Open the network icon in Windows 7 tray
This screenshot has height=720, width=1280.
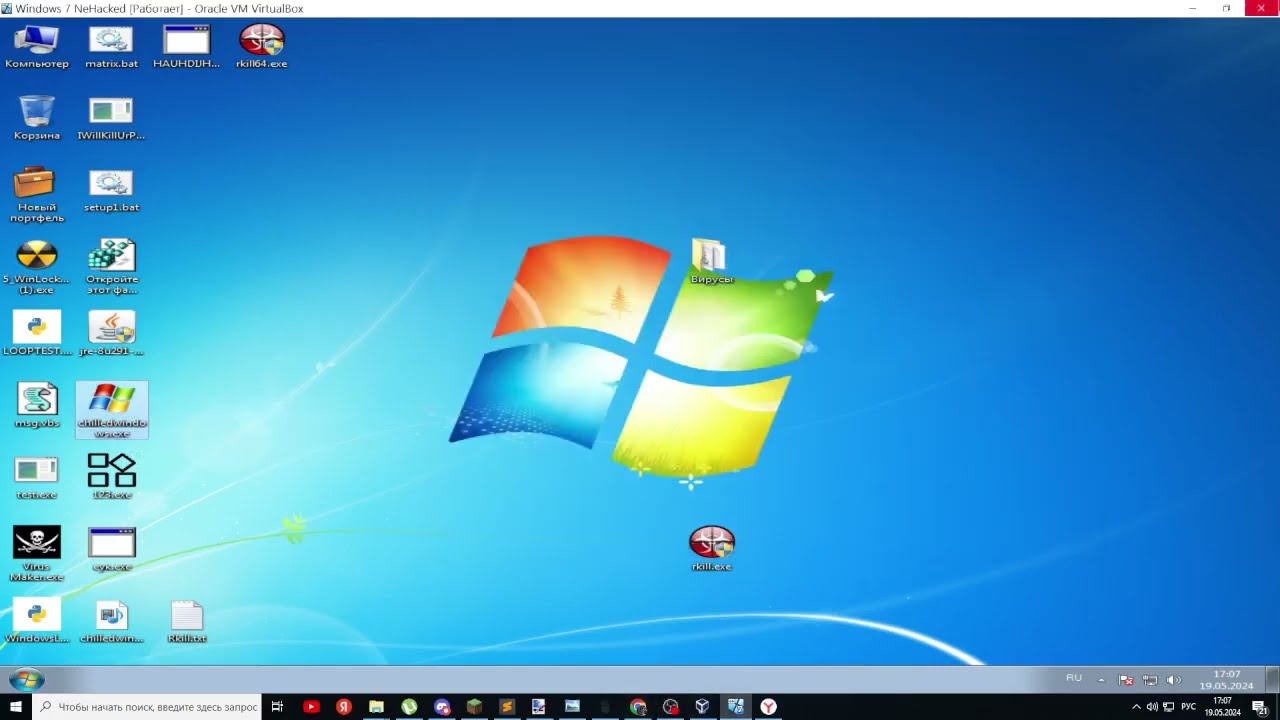pos(1150,680)
